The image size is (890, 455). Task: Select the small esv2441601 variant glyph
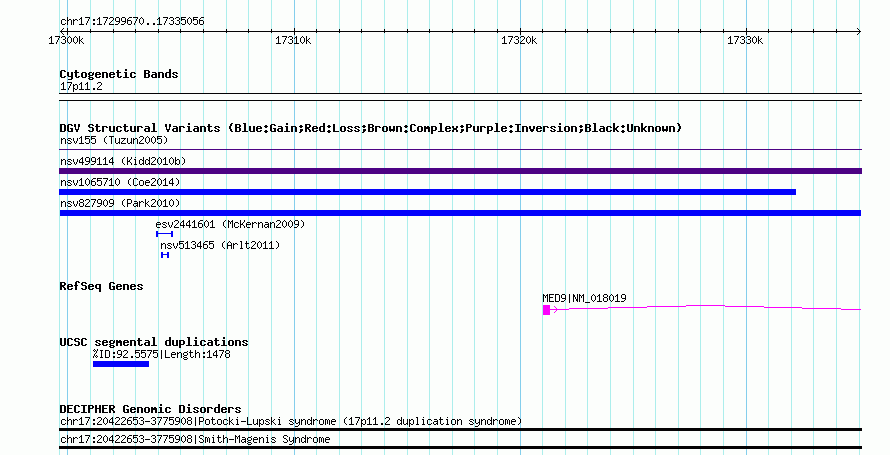tap(165, 234)
